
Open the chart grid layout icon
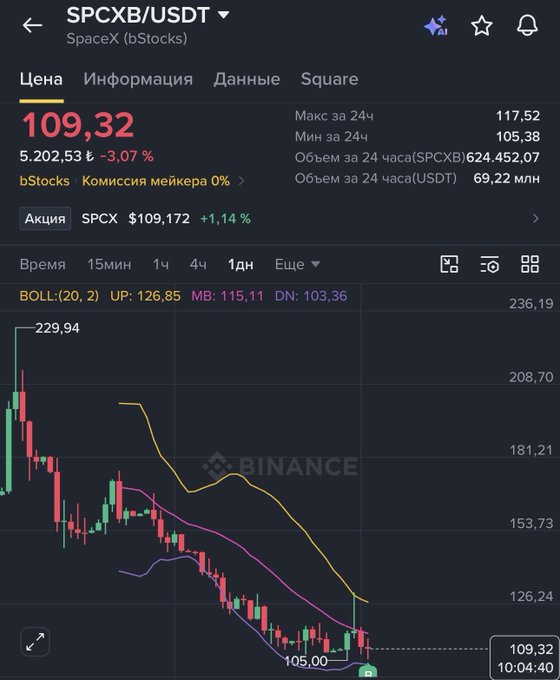pyautogui.click(x=530, y=264)
